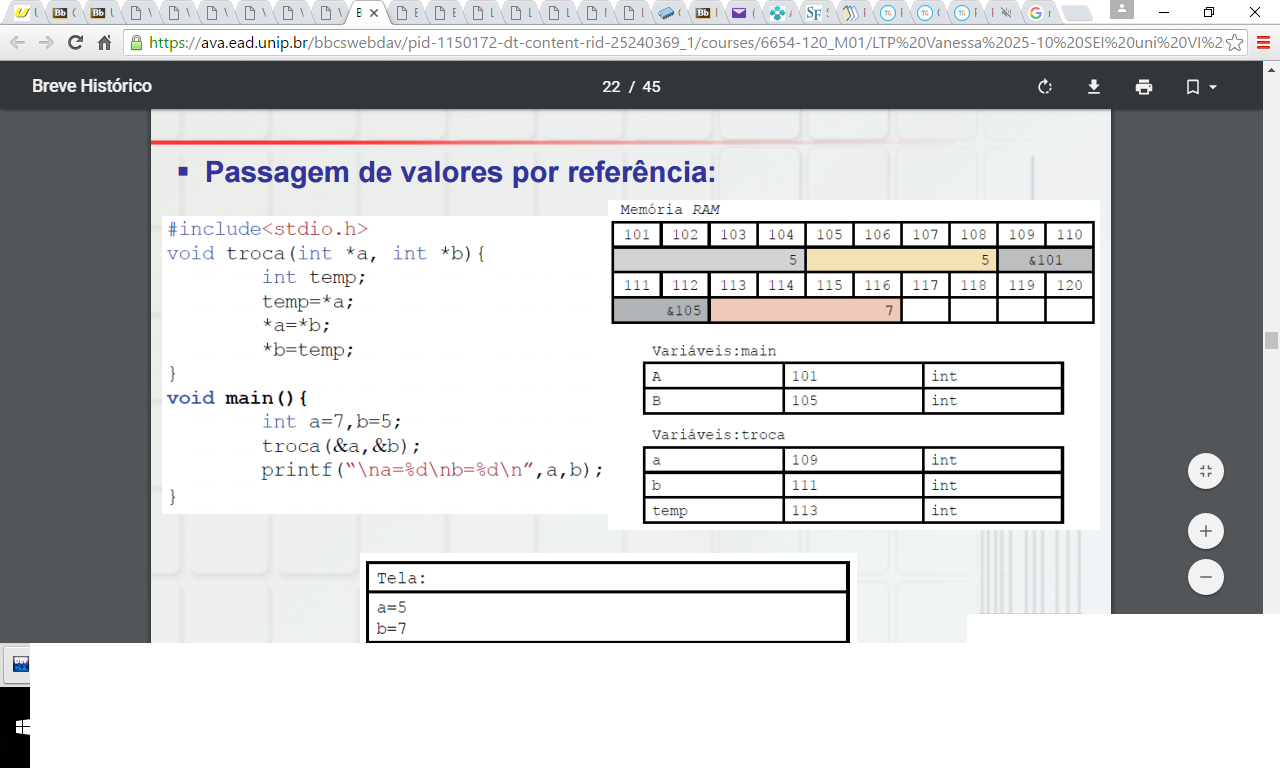This screenshot has width=1280, height=768.
Task: Click the code line #include<stdio.h>
Action: pyautogui.click(x=268, y=229)
